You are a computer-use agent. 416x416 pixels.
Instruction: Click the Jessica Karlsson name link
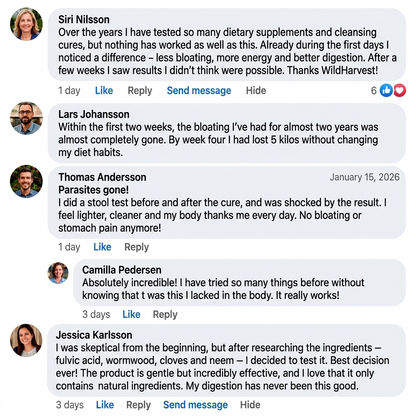pyautogui.click(x=94, y=335)
